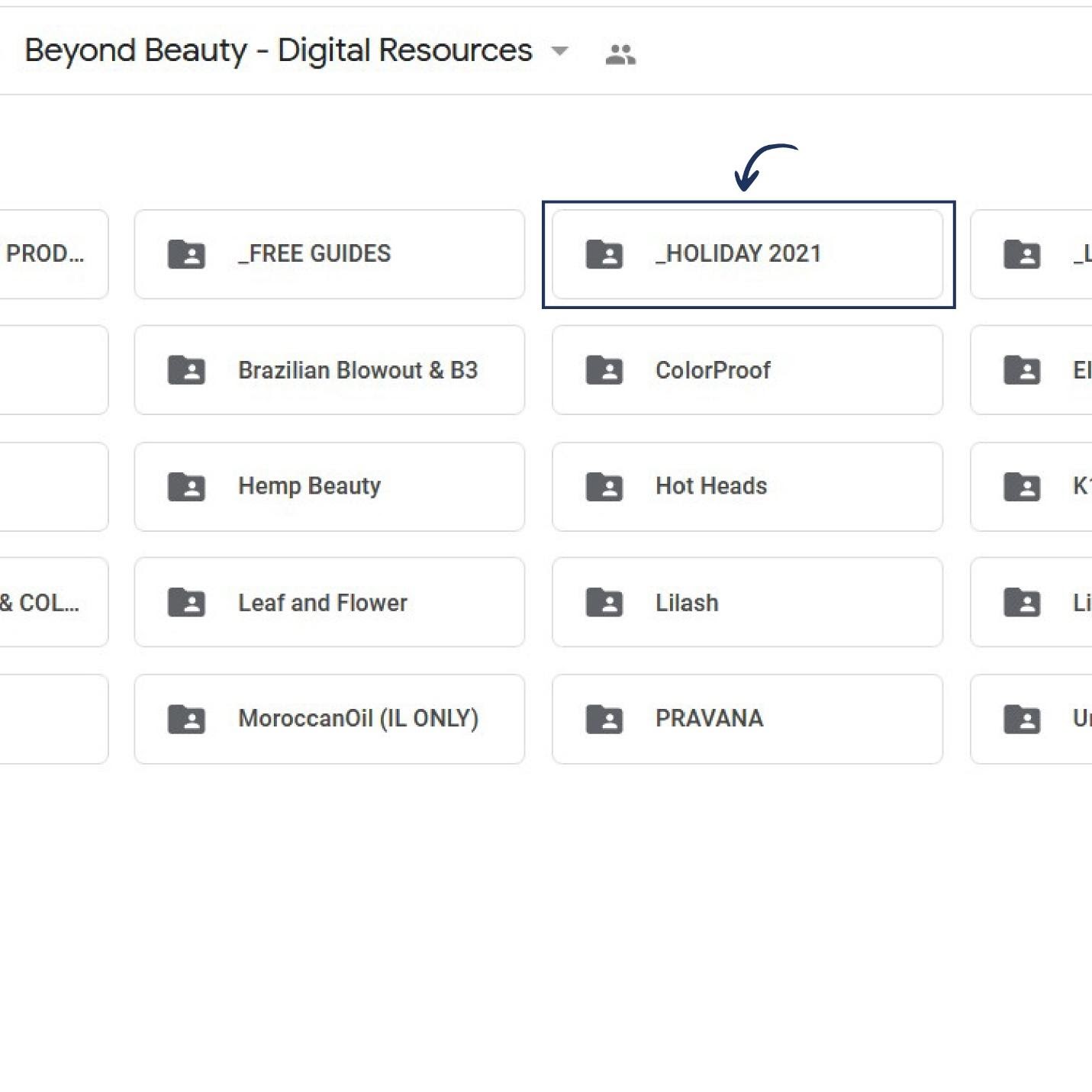Click the Hemp Beauty folder icon
Screen dimensions: 1092x1092
click(186, 486)
